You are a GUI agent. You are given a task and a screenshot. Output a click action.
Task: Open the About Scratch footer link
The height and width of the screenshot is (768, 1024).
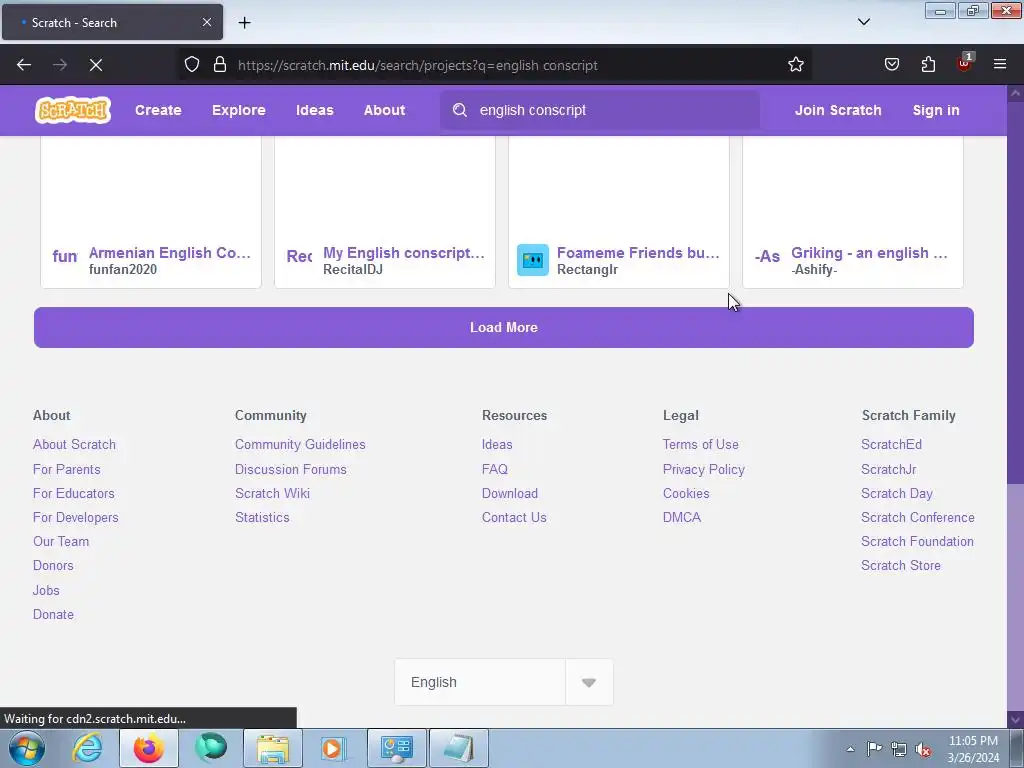pyautogui.click(x=74, y=444)
